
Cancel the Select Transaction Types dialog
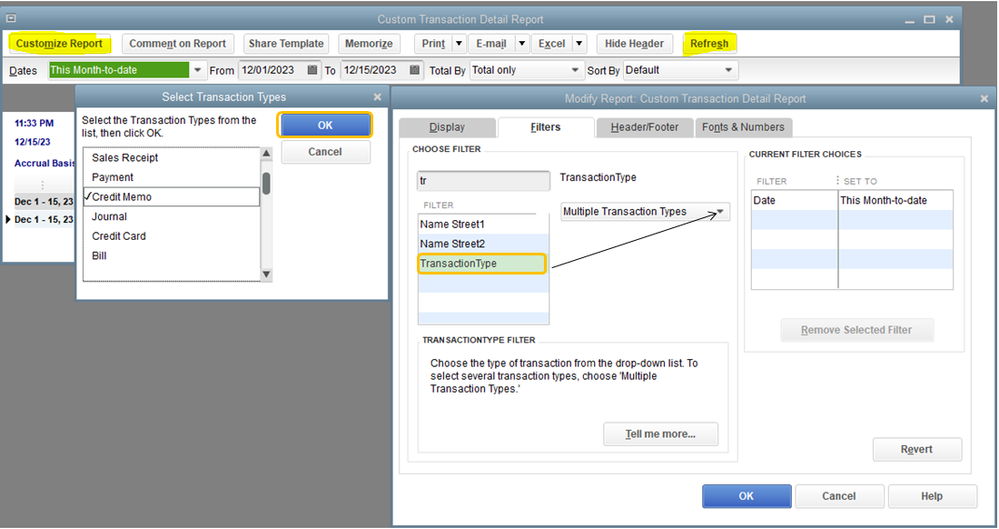point(325,152)
